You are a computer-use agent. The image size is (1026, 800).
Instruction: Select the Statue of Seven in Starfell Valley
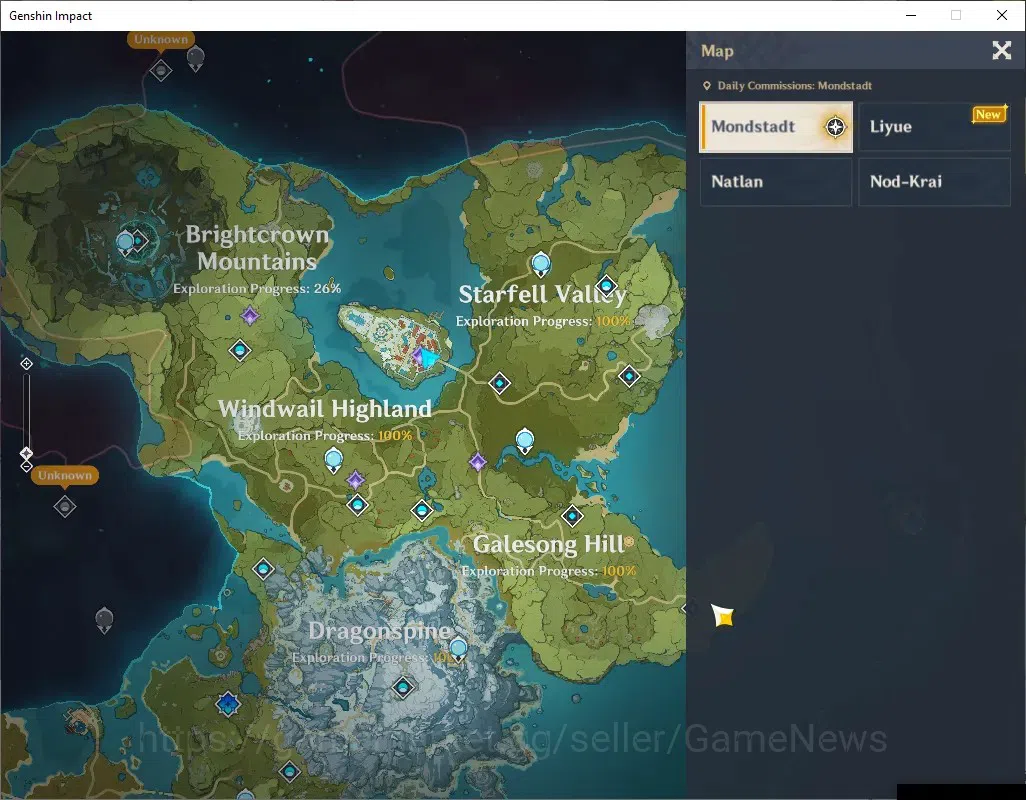coord(540,265)
